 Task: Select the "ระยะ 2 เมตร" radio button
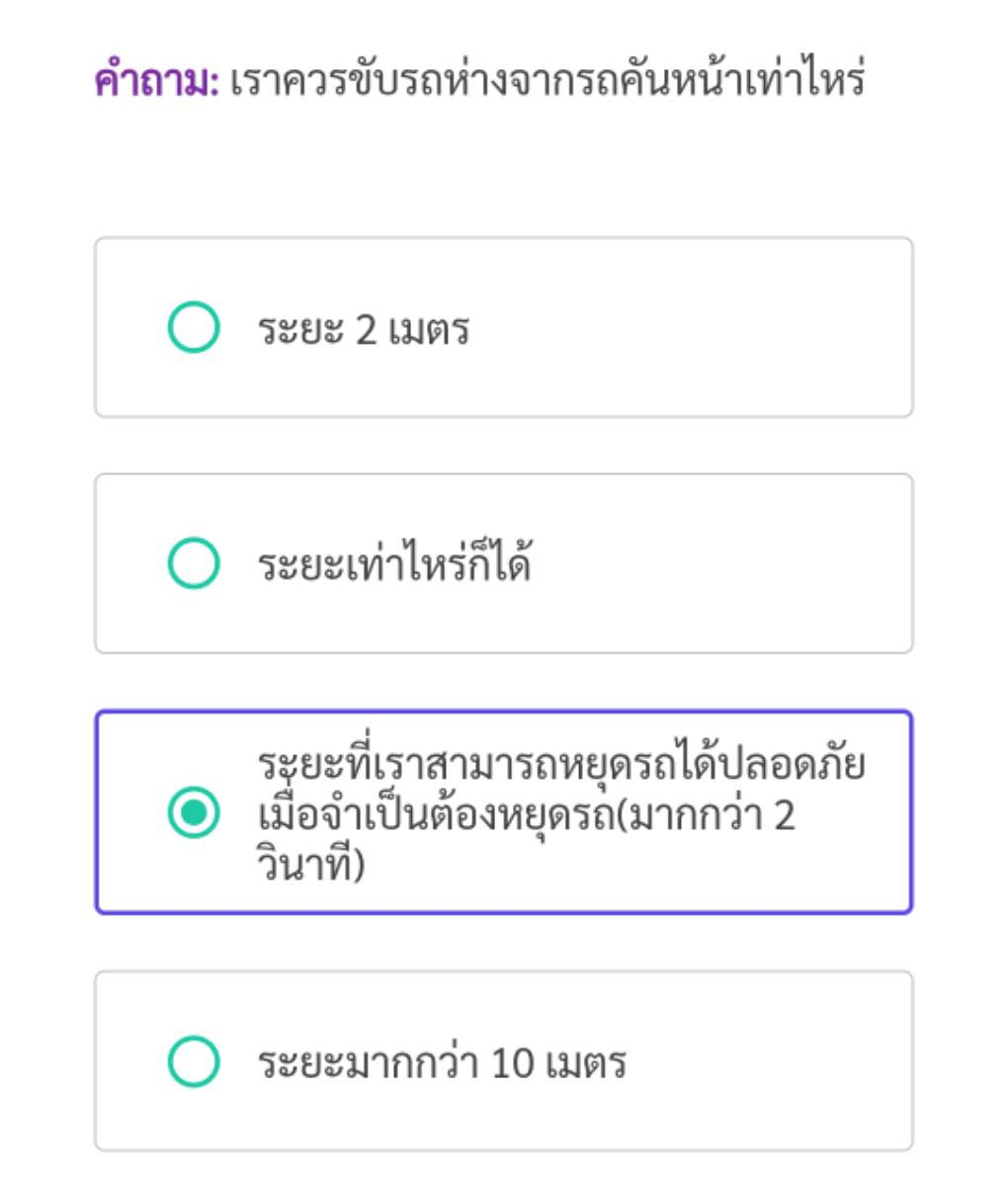coord(194,327)
